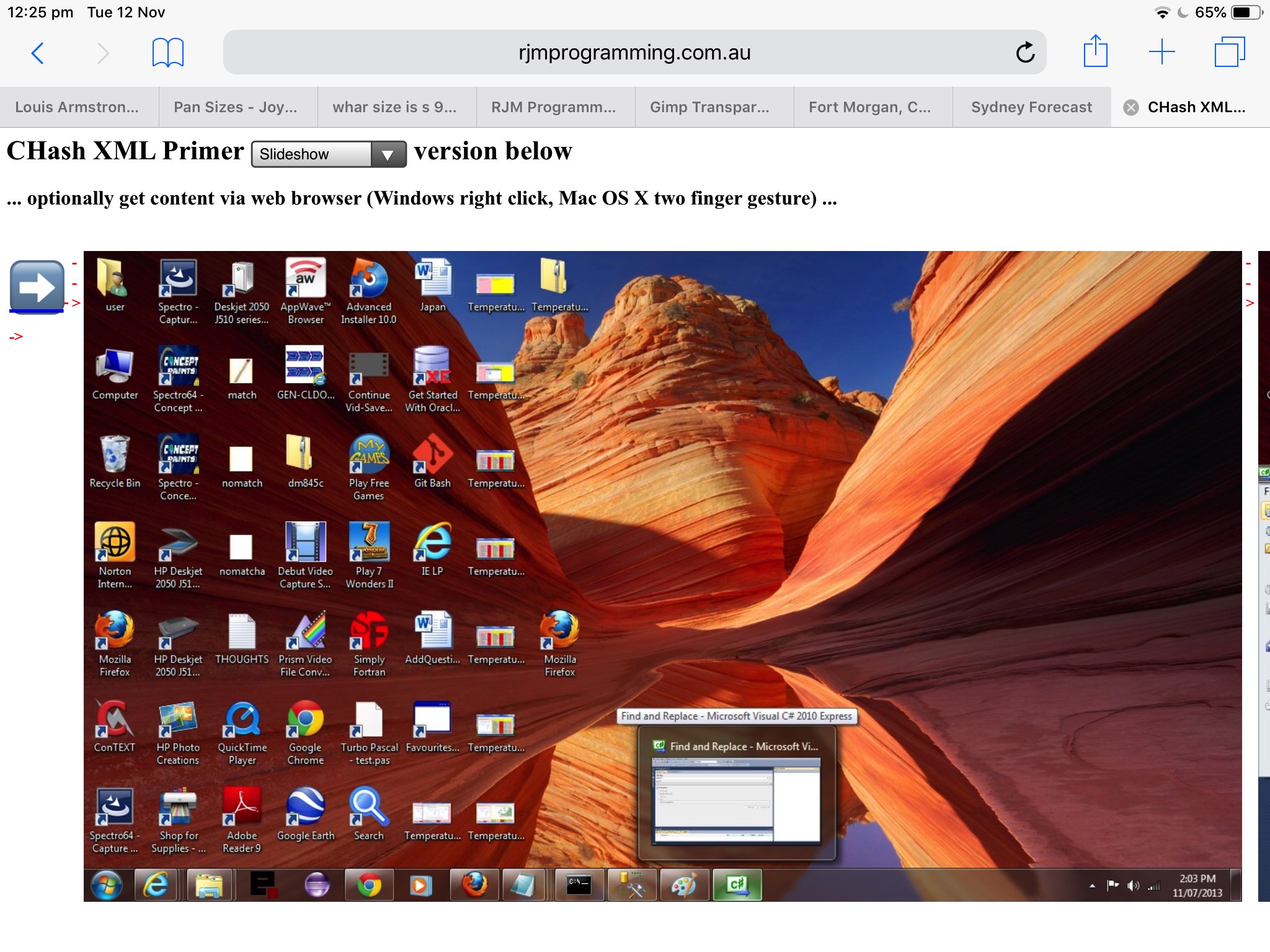Select the AppWave Browser icon
The width and height of the screenshot is (1270, 952).
pos(305,292)
